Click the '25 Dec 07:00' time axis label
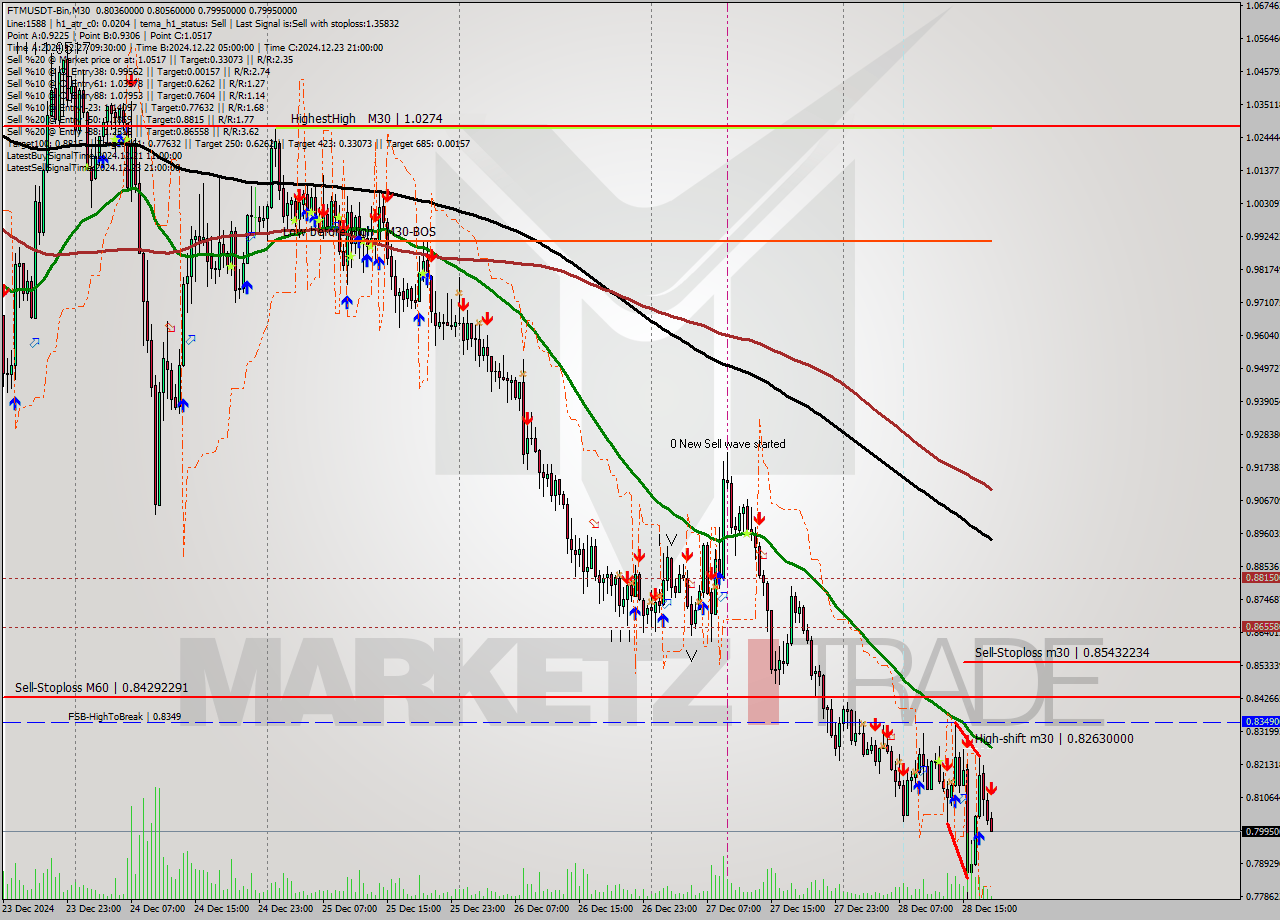 [x=350, y=909]
